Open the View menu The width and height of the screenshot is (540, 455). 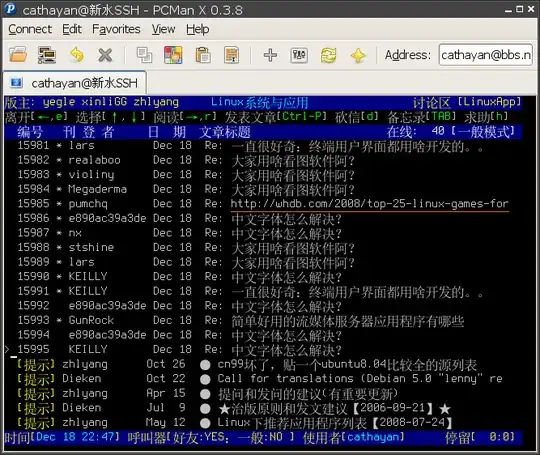click(163, 29)
